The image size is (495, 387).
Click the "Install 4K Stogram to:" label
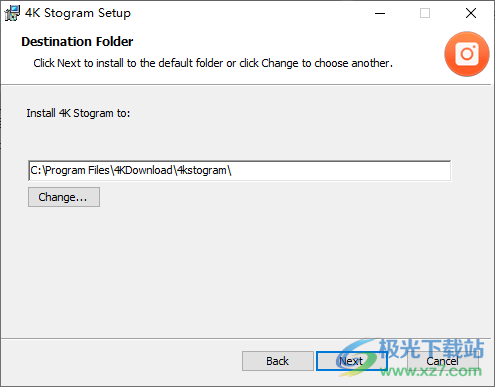[78, 113]
